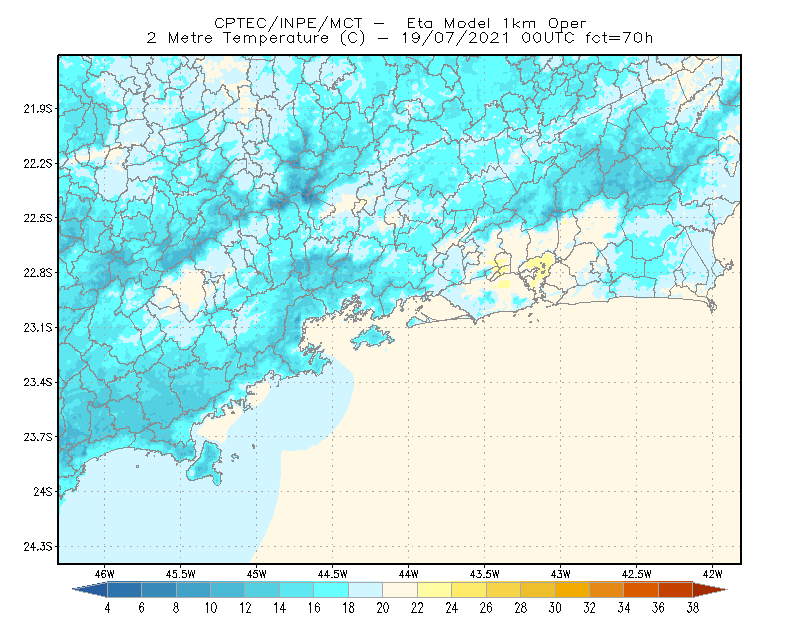Screen dimensions: 800x618
Task: Click the 18-20 light blue colorbar segment
Action: point(366,590)
